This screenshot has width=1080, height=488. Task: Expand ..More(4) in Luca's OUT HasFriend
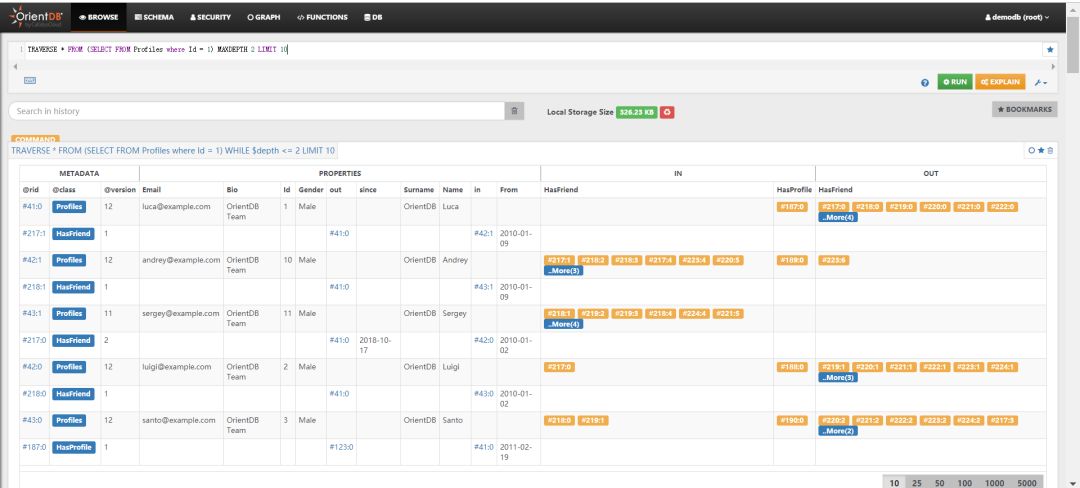click(x=838, y=218)
